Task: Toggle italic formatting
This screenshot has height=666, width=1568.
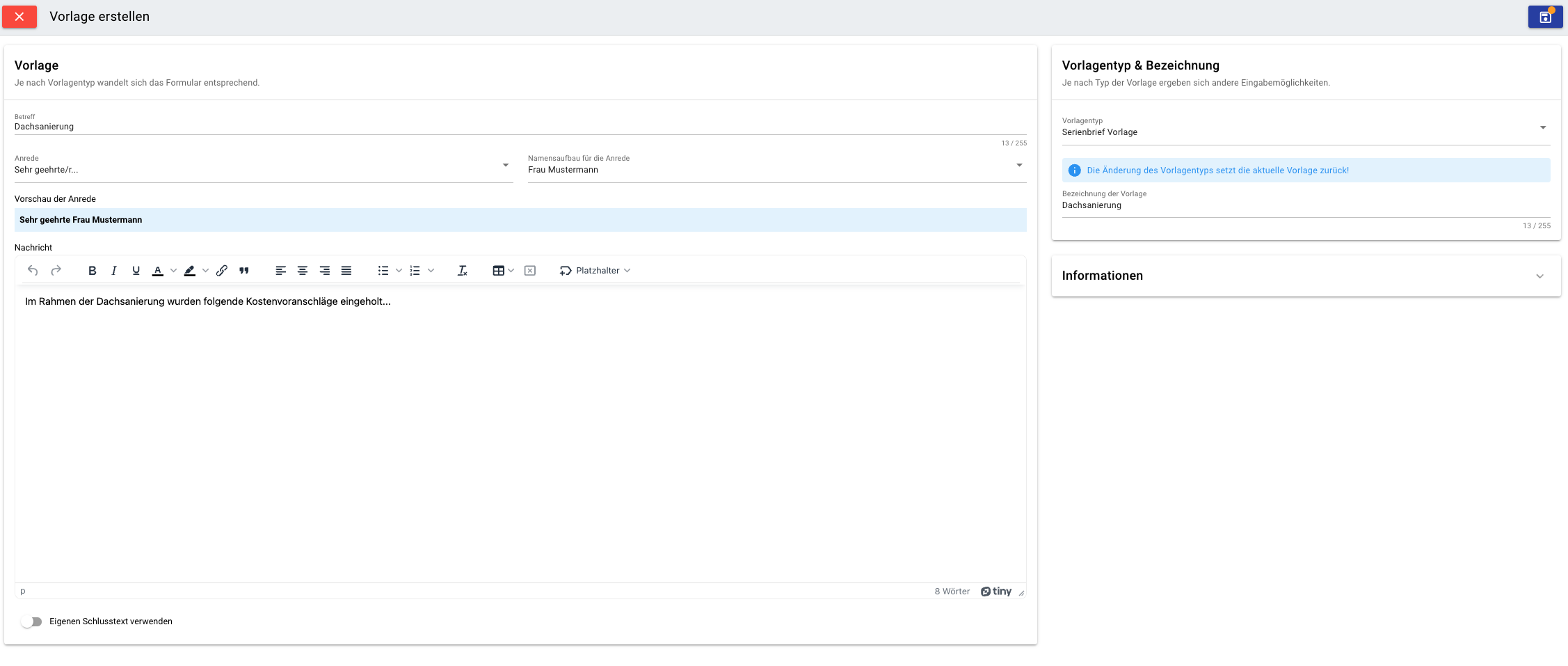Action: coord(114,271)
